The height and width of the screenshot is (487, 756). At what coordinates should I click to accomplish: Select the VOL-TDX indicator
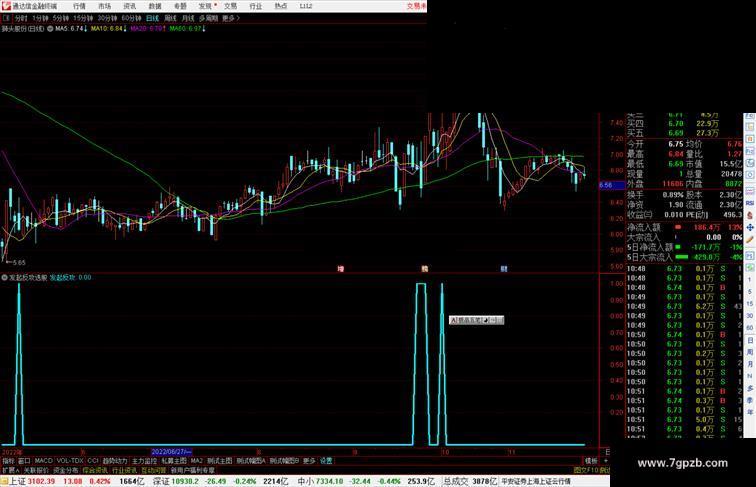[70, 461]
